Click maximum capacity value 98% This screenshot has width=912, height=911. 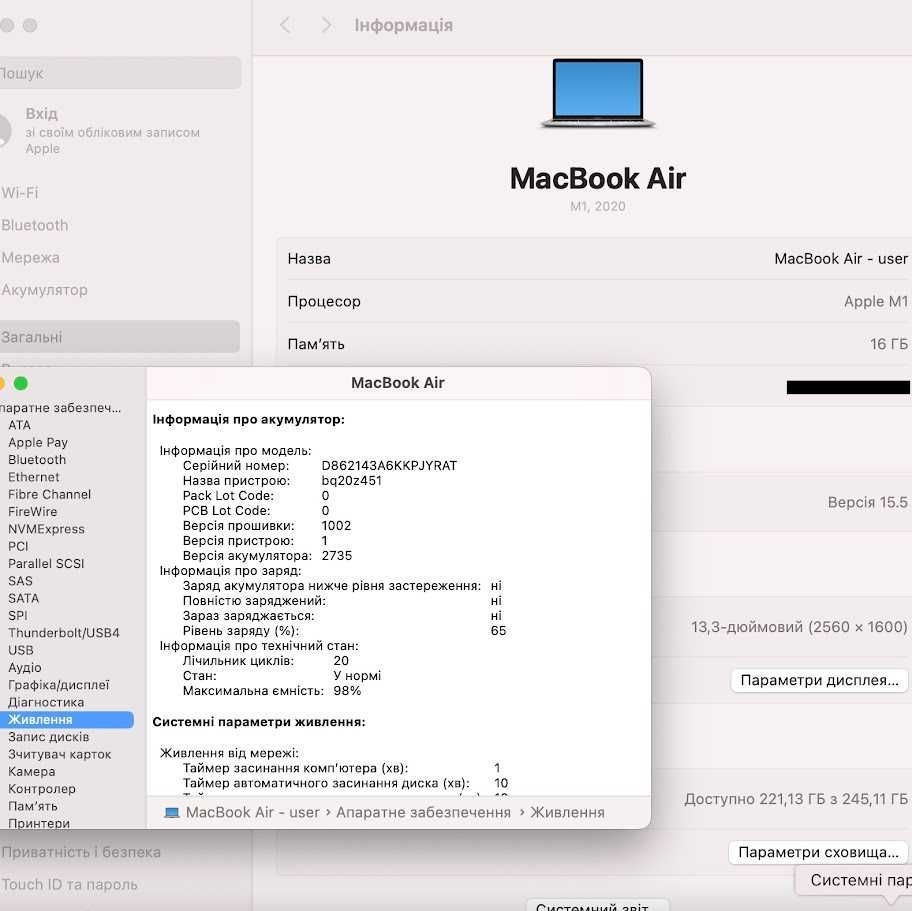click(347, 691)
